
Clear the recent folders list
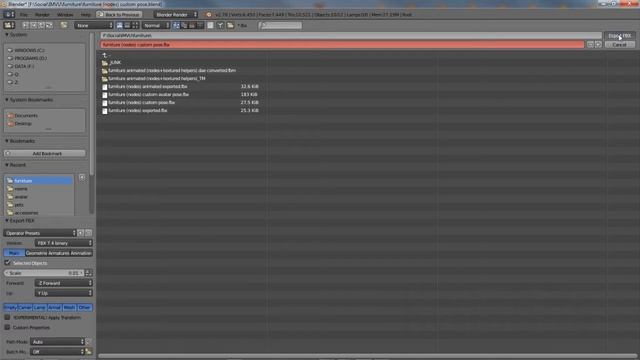82,178
